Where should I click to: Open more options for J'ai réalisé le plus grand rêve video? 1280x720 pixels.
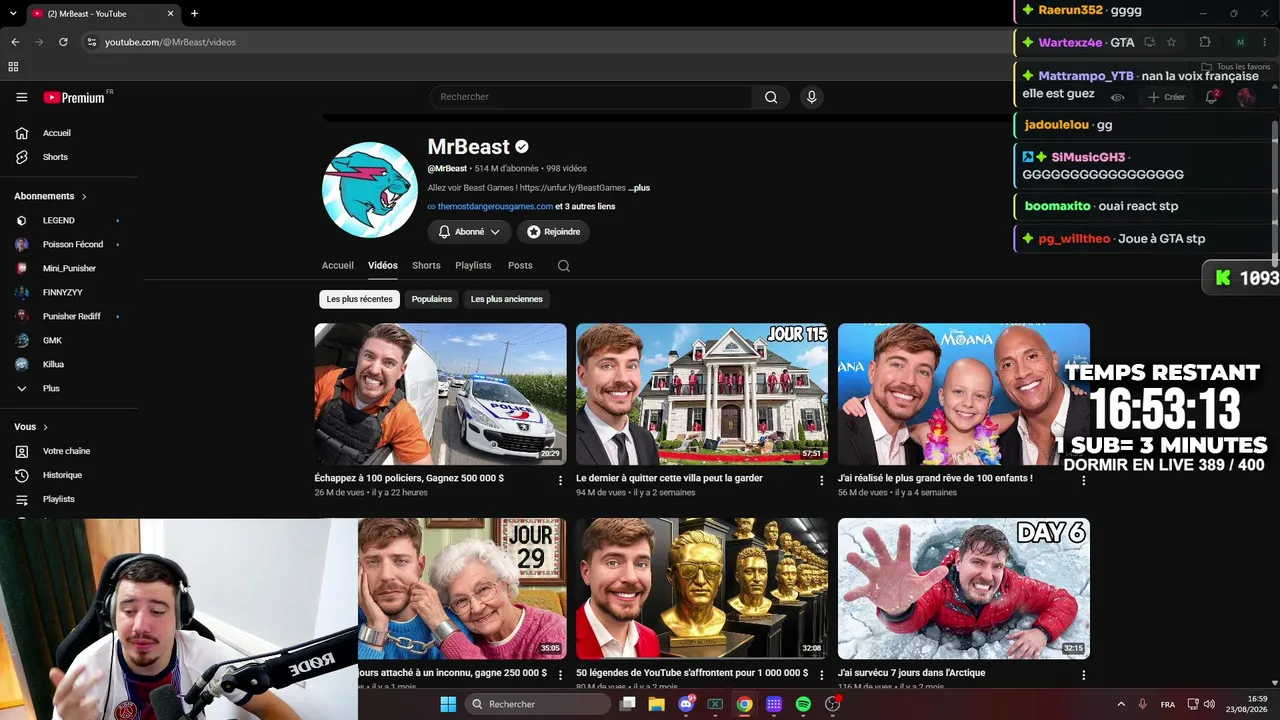1083,481
